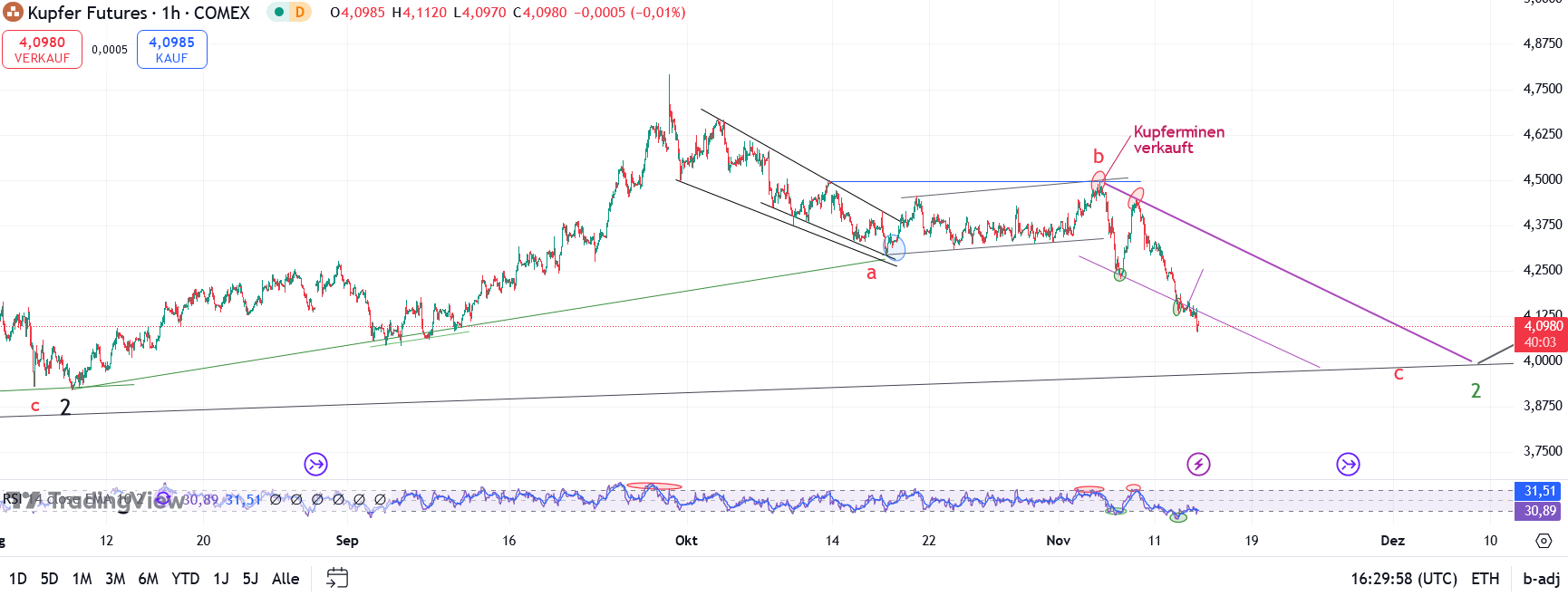The width and height of the screenshot is (1568, 596).
Task: Click the 4,5000 price axis label
Action: point(1543,179)
